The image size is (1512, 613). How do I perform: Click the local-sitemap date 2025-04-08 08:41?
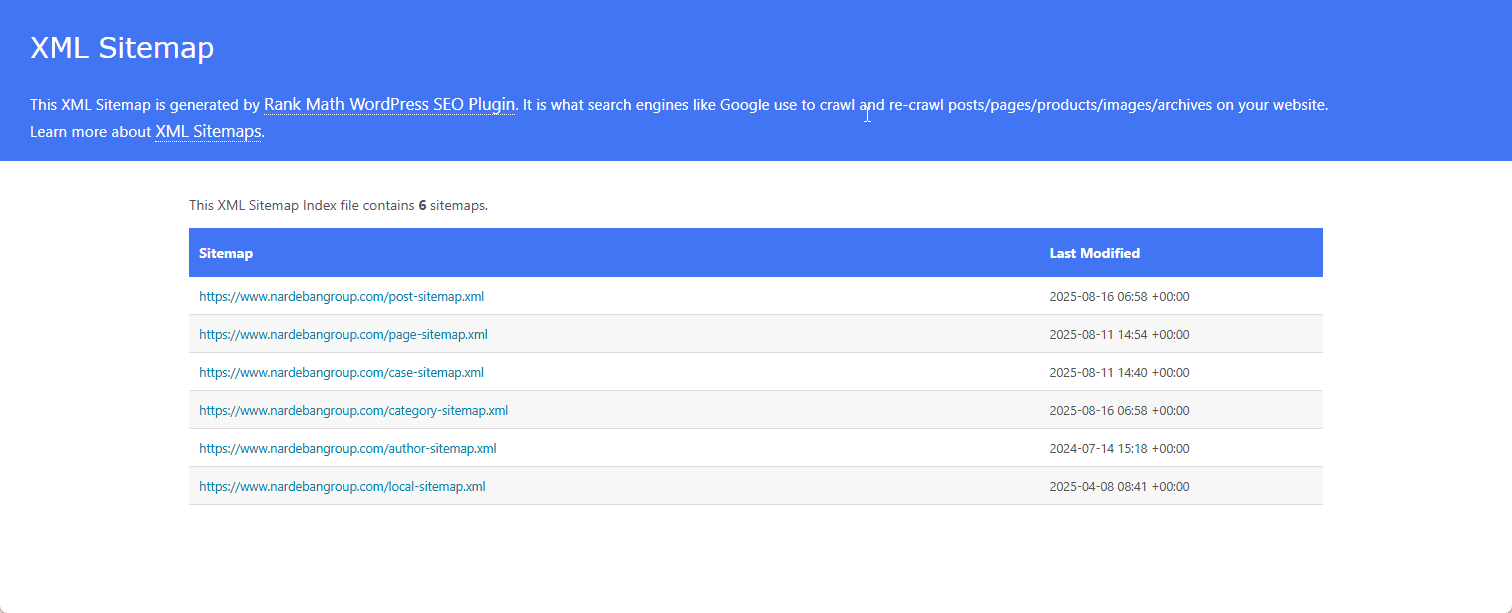(x=1118, y=487)
